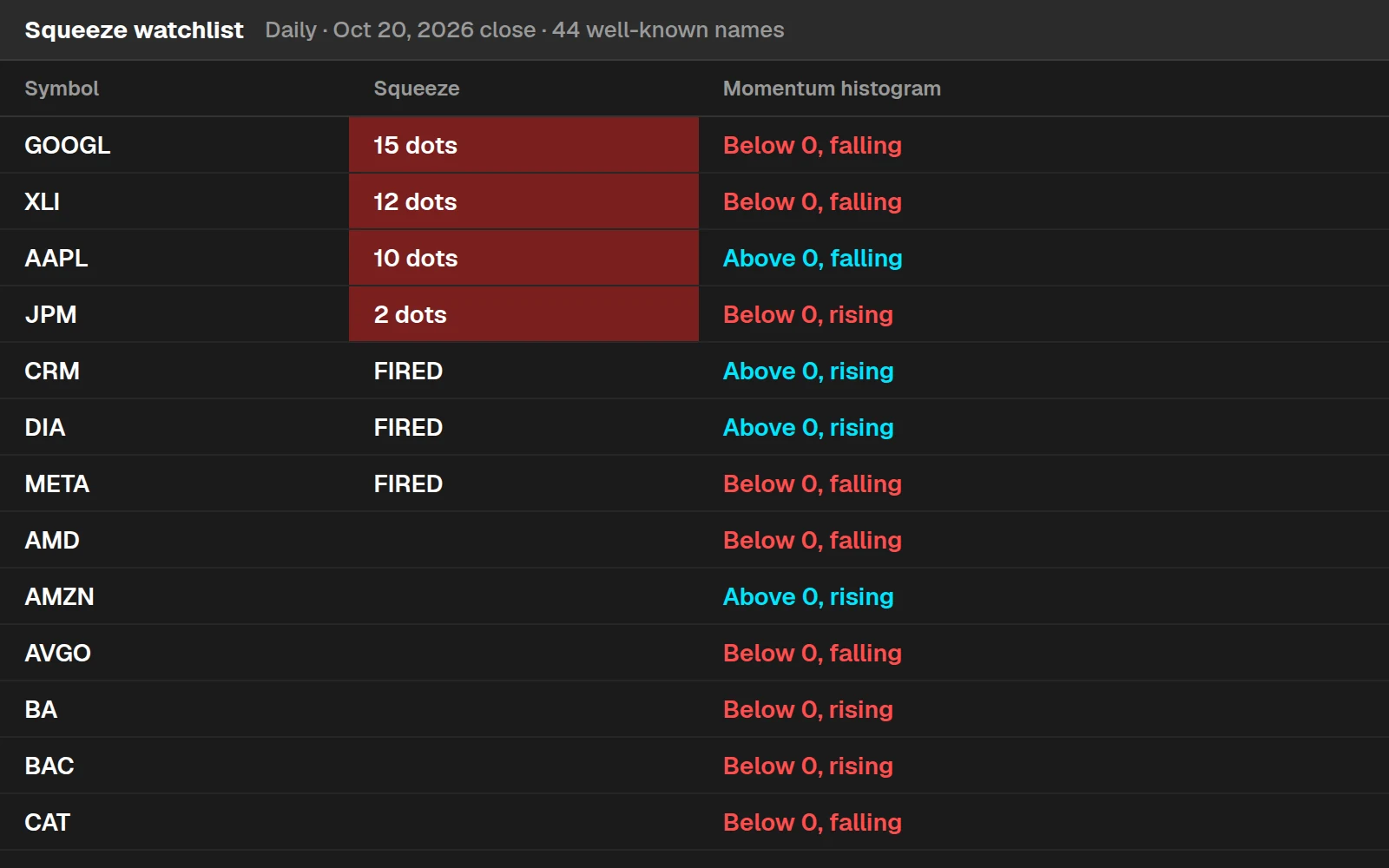Click FIRED in the DIA row
The height and width of the screenshot is (868, 1389).
point(408,427)
